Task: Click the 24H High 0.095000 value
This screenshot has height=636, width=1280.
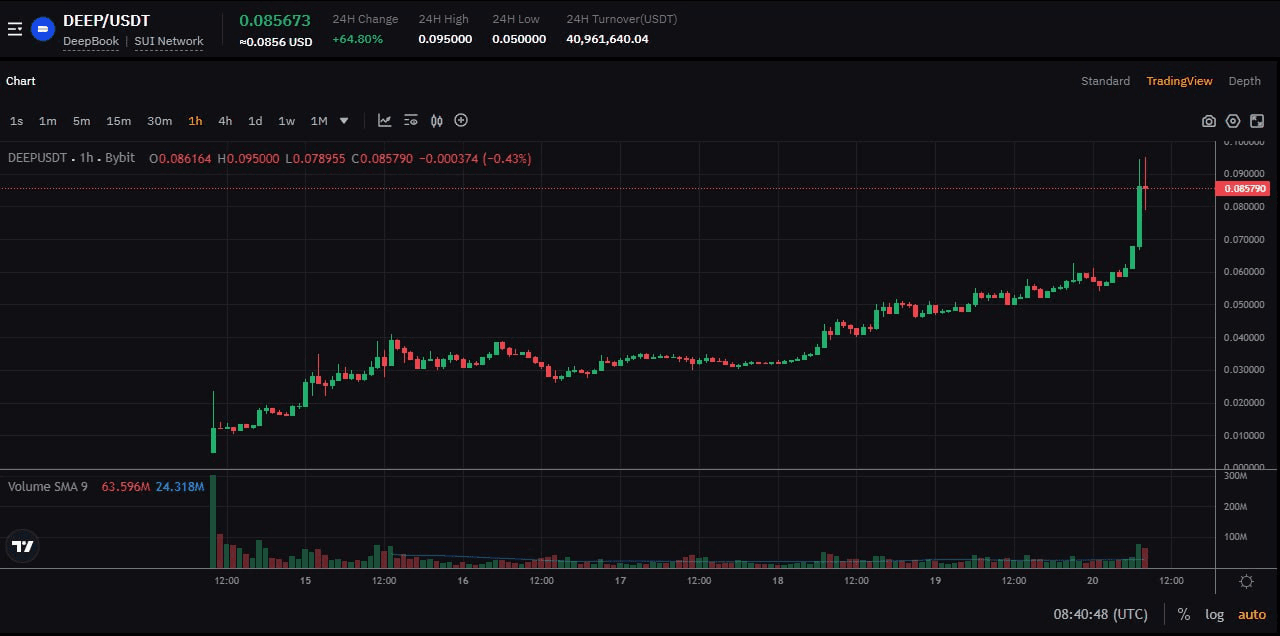Action: (x=445, y=39)
